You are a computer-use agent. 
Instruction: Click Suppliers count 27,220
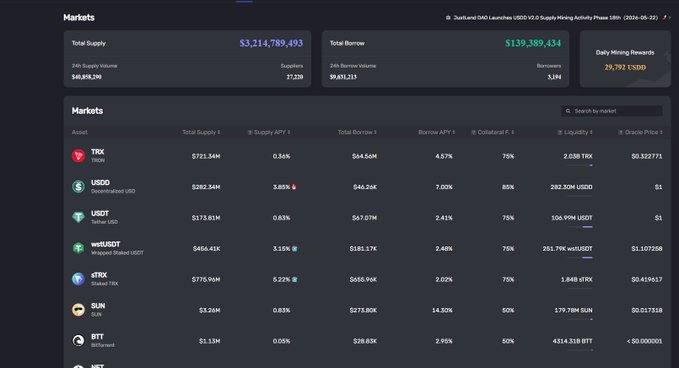pos(294,77)
